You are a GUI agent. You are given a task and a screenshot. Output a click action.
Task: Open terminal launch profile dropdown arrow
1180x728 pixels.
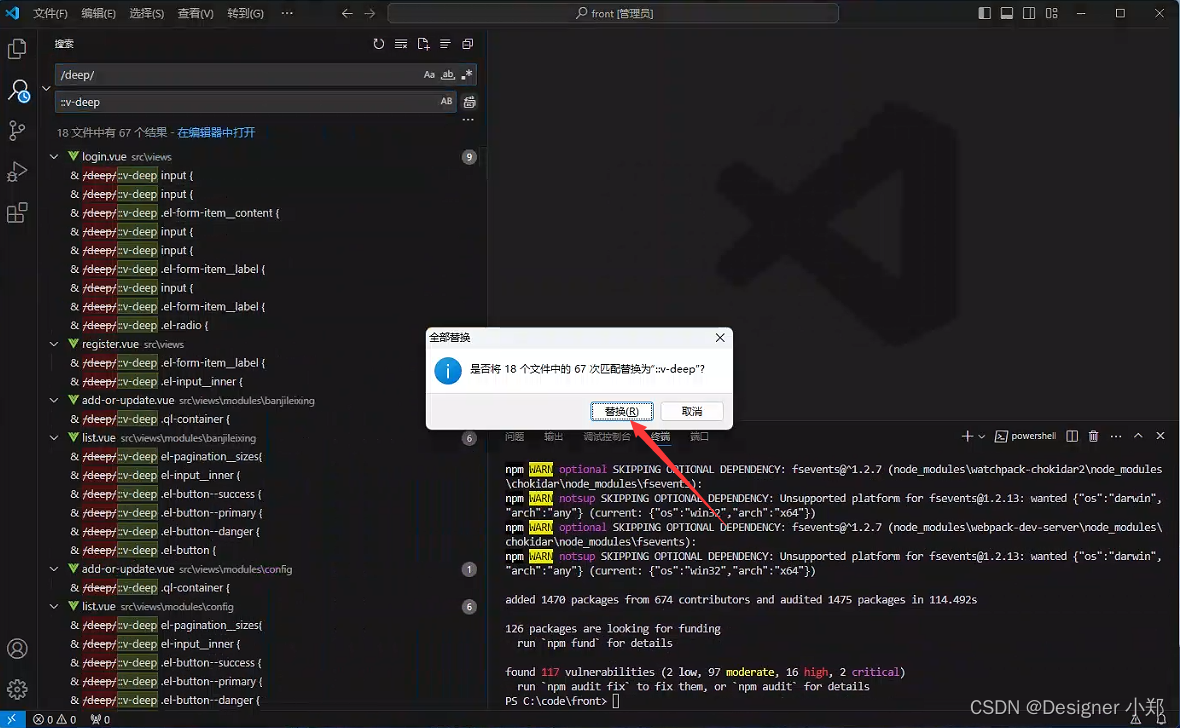click(982, 437)
